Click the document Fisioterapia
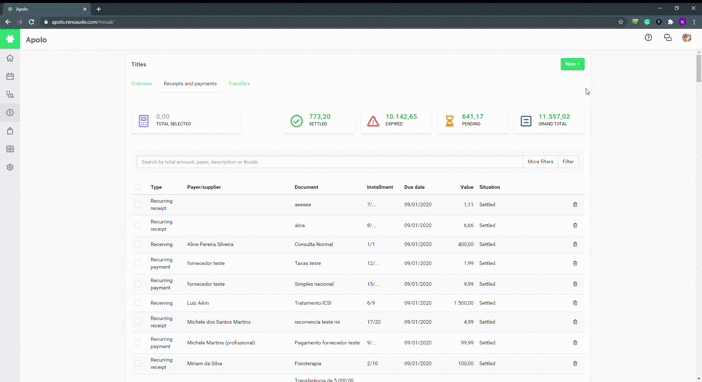 click(x=308, y=364)
